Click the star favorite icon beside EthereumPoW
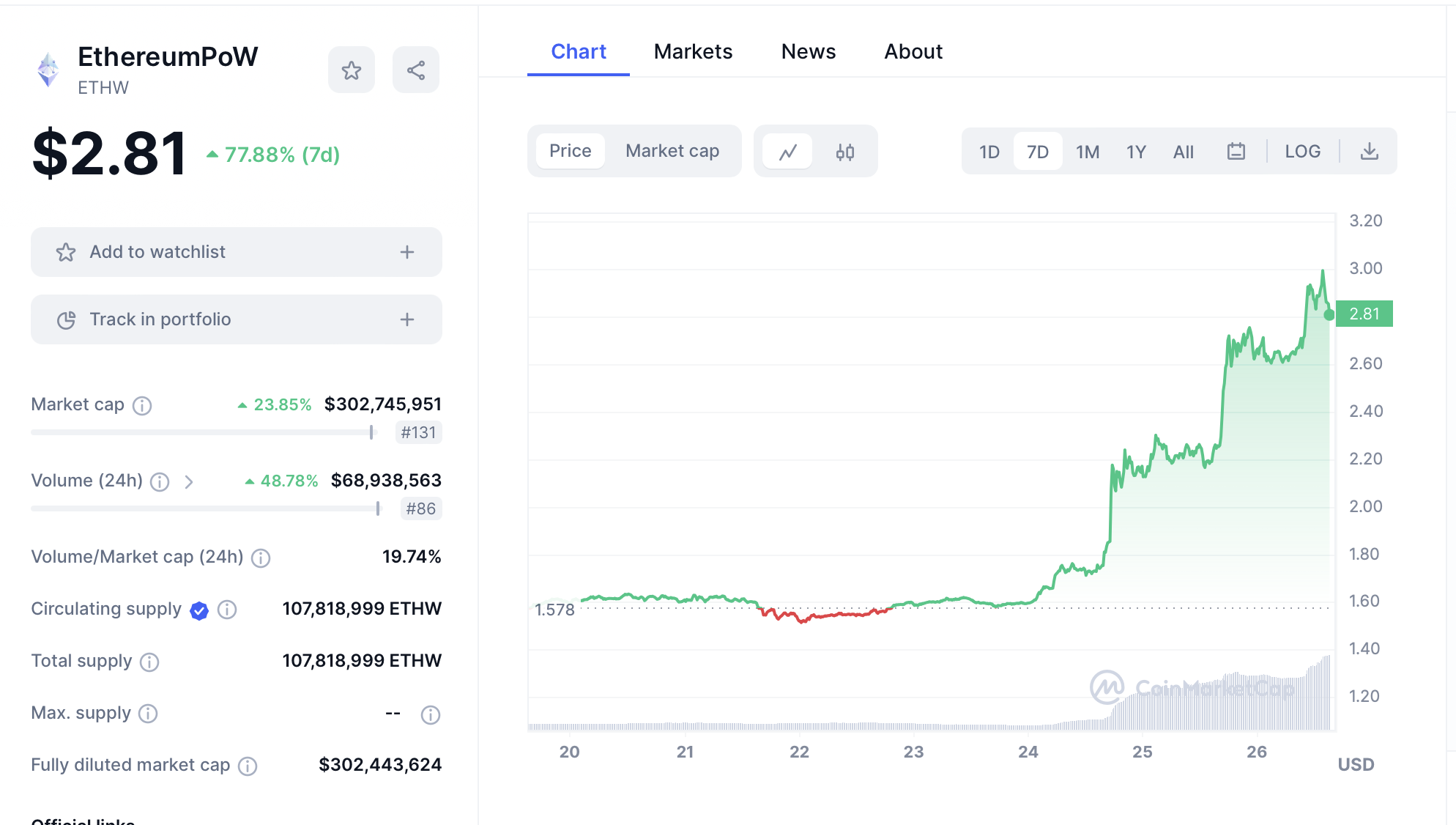Image resolution: width=1456 pixels, height=825 pixels. click(x=352, y=70)
